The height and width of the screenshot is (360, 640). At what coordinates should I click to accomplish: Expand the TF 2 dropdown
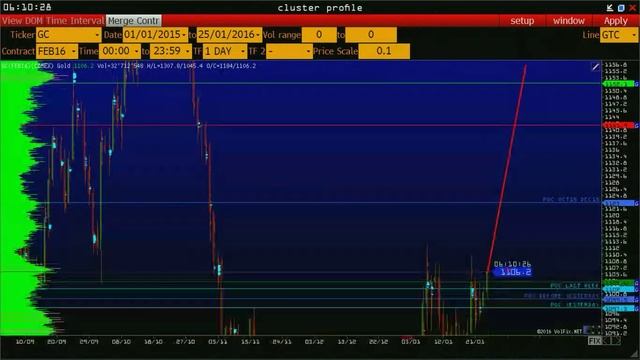click(x=289, y=51)
